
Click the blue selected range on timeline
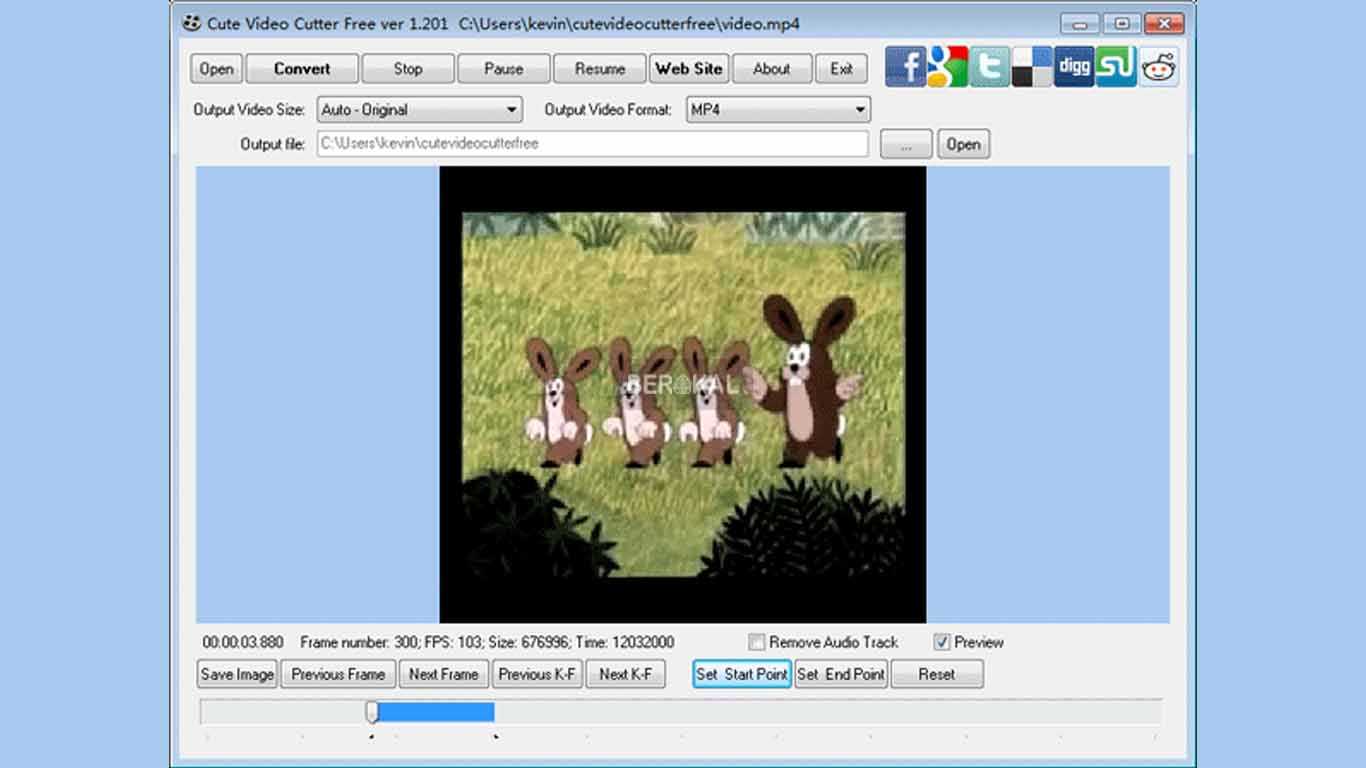coord(436,712)
